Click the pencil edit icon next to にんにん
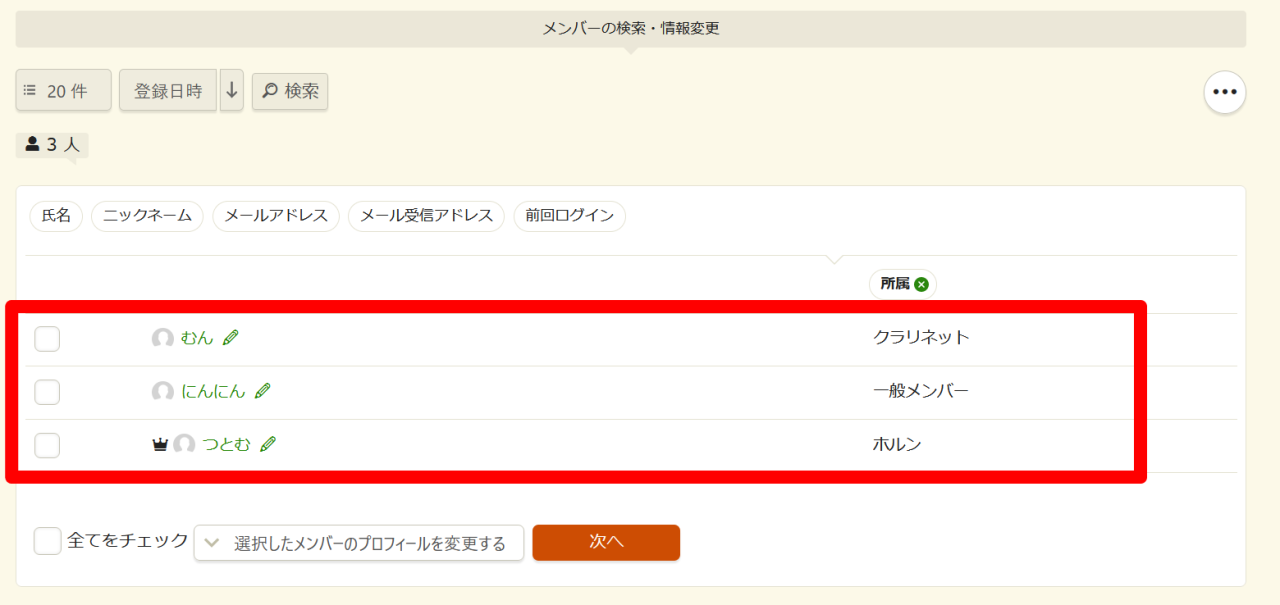1280x605 pixels. click(263, 391)
